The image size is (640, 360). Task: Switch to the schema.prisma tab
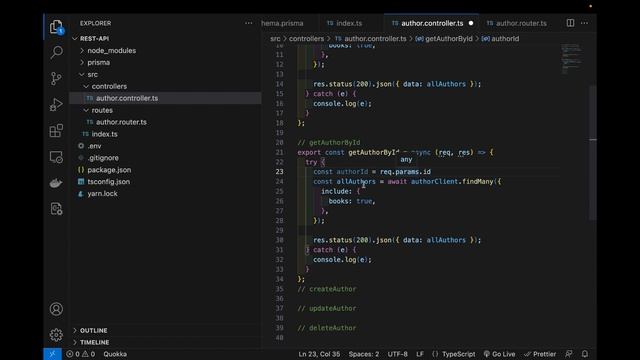(x=282, y=23)
